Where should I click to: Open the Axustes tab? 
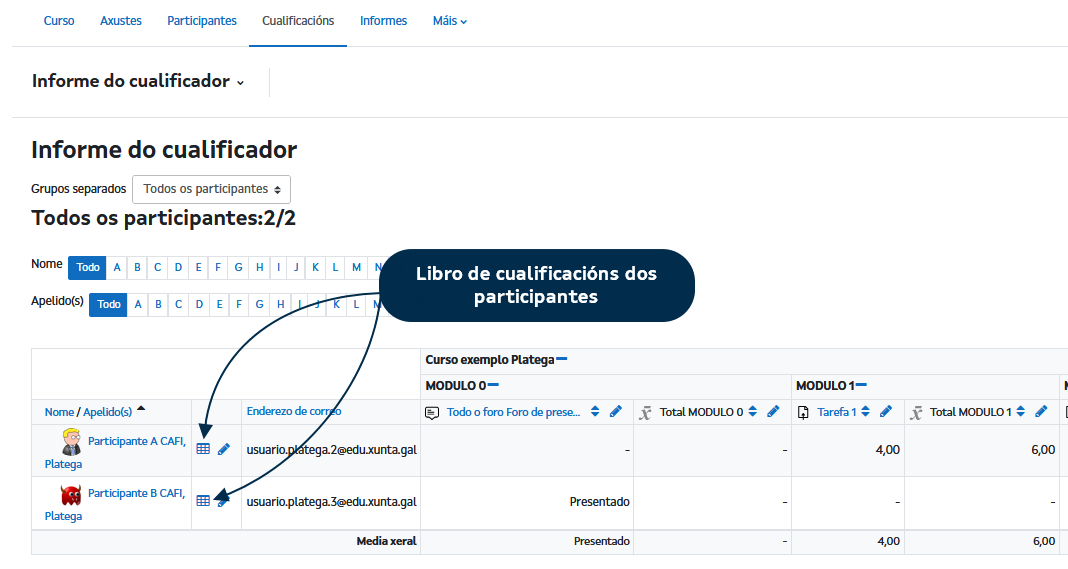pyautogui.click(x=121, y=21)
